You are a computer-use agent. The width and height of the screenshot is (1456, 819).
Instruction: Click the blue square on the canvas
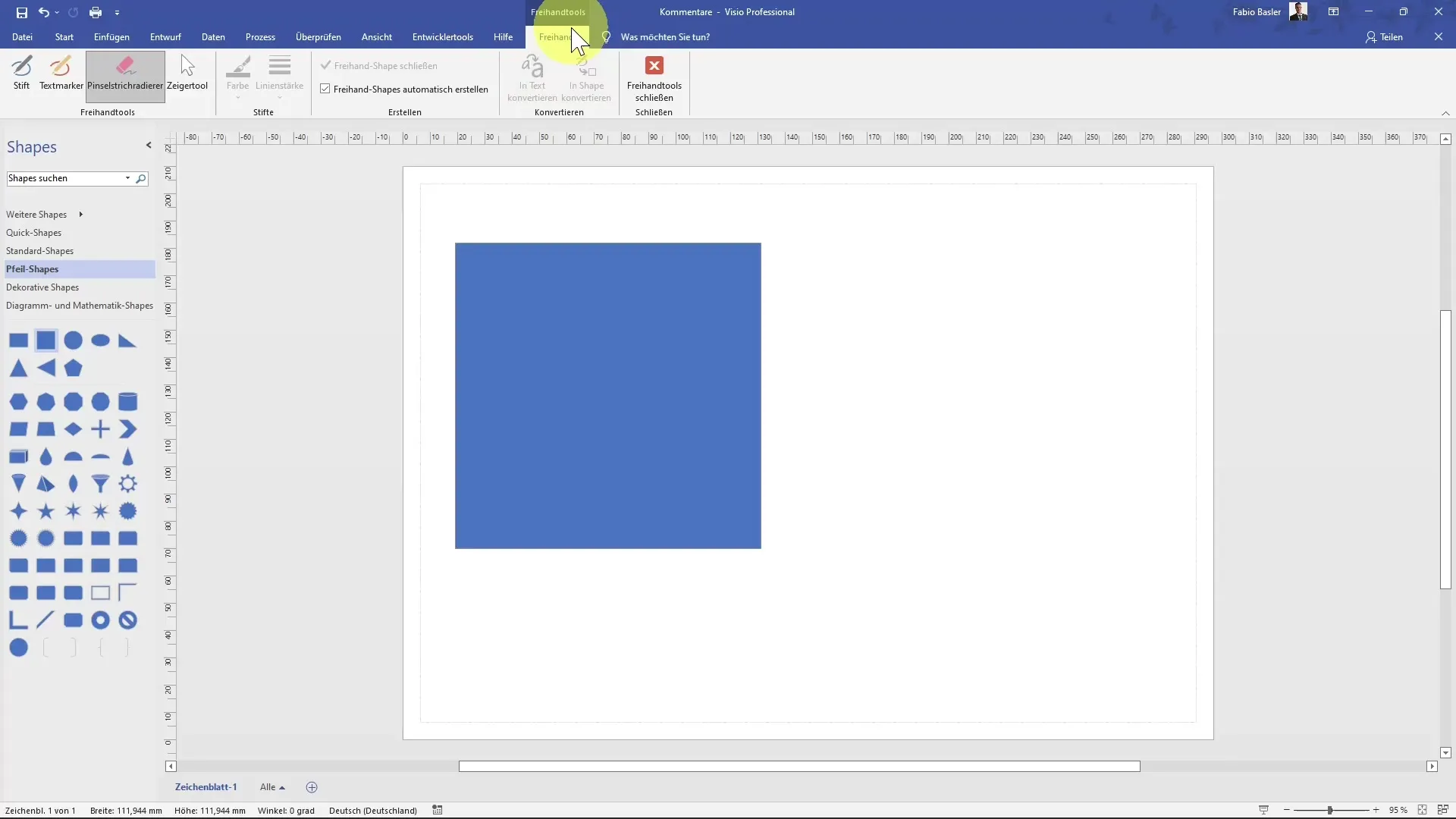pos(607,396)
